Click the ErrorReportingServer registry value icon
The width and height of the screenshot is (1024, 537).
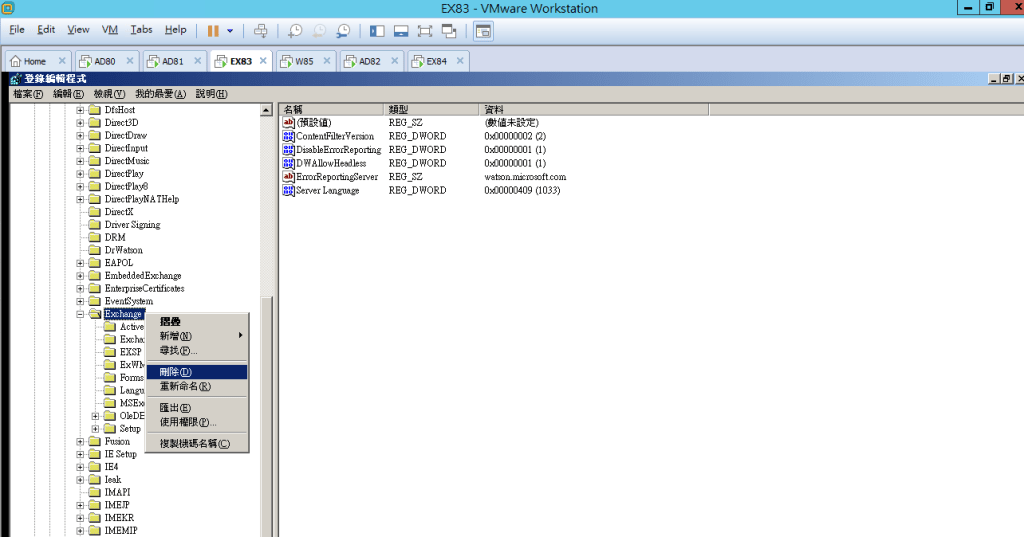tap(289, 177)
